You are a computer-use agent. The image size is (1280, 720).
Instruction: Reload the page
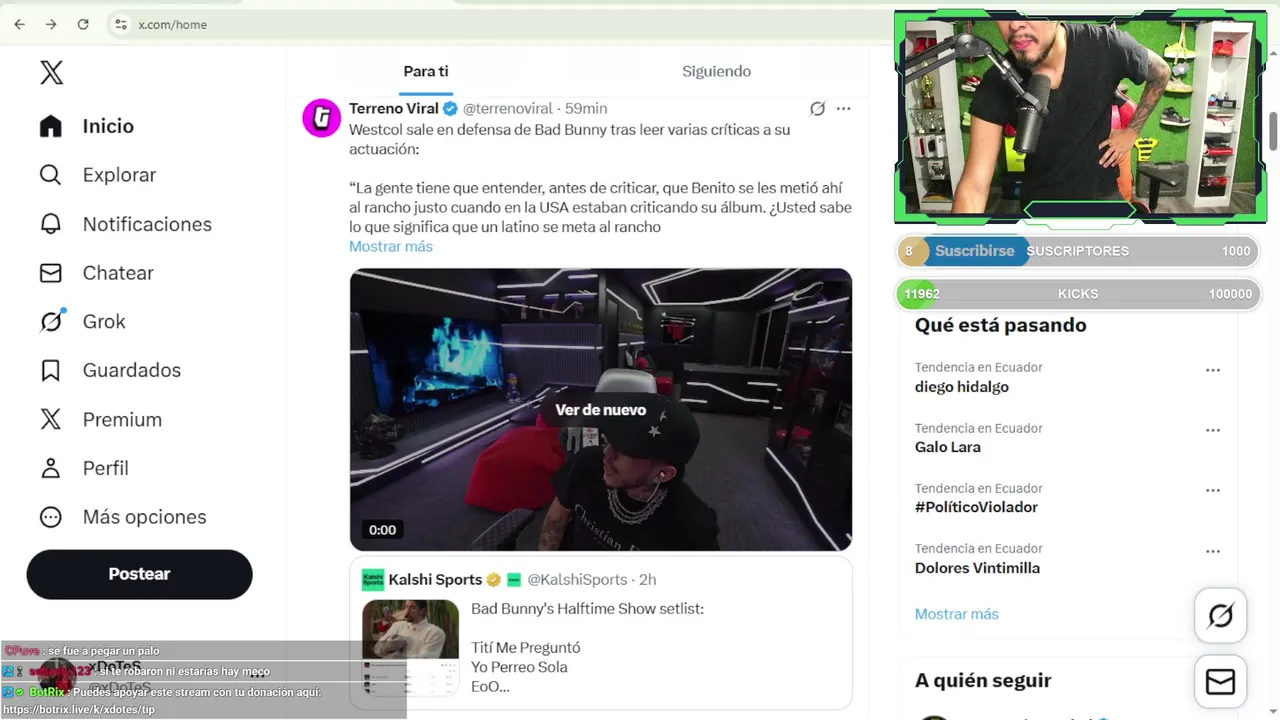coord(83,24)
